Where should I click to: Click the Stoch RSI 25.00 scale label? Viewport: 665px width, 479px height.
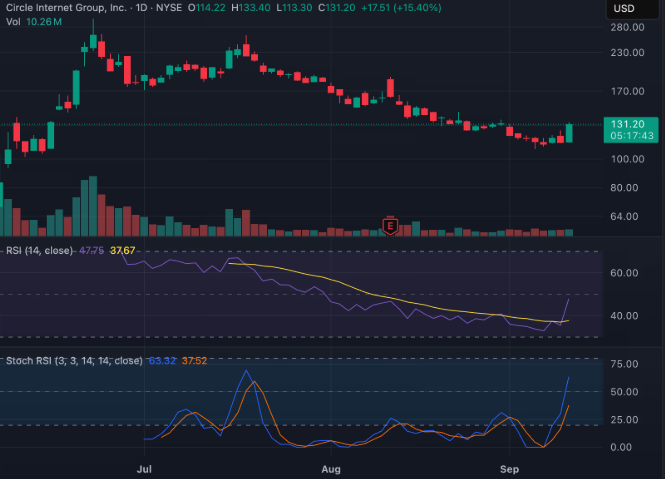624,420
